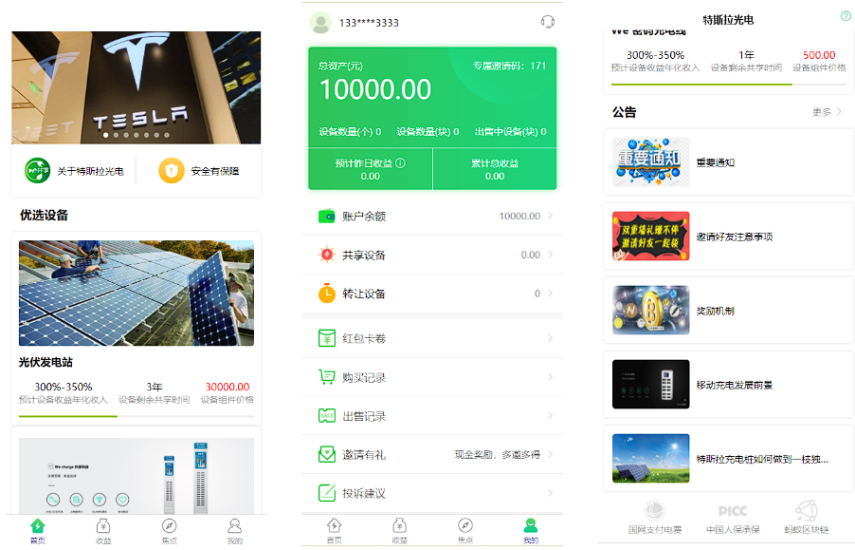Expand 更多 in the 公告 section
This screenshot has height=550, width=855.
tap(827, 112)
